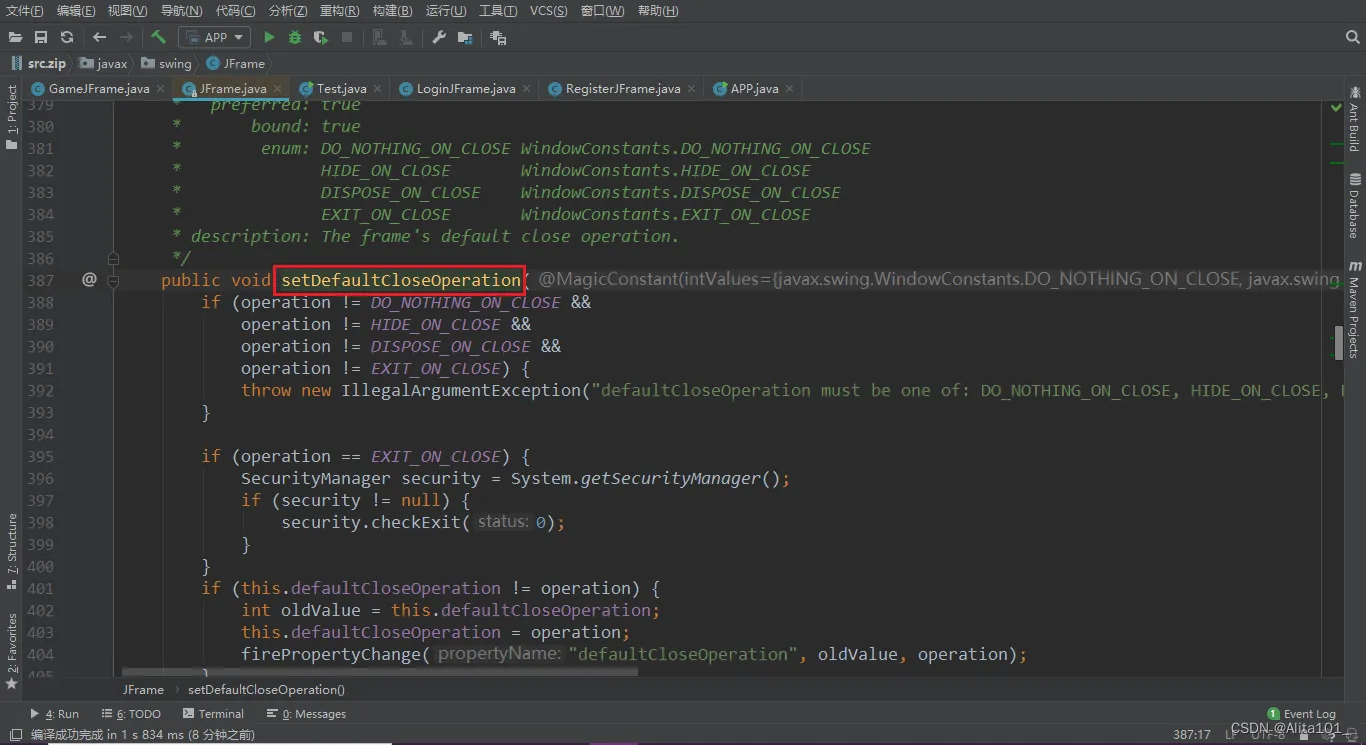Open the 6: TODO tool window
This screenshot has width=1366, height=745.
(x=131, y=714)
